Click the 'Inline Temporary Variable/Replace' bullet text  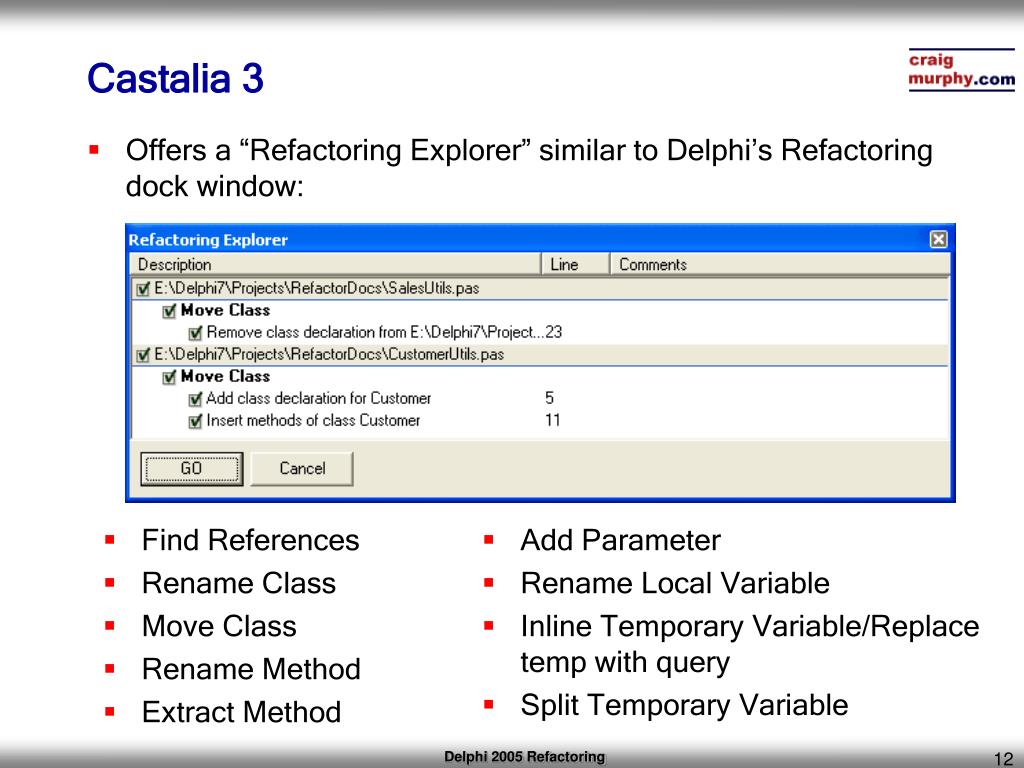(x=750, y=627)
